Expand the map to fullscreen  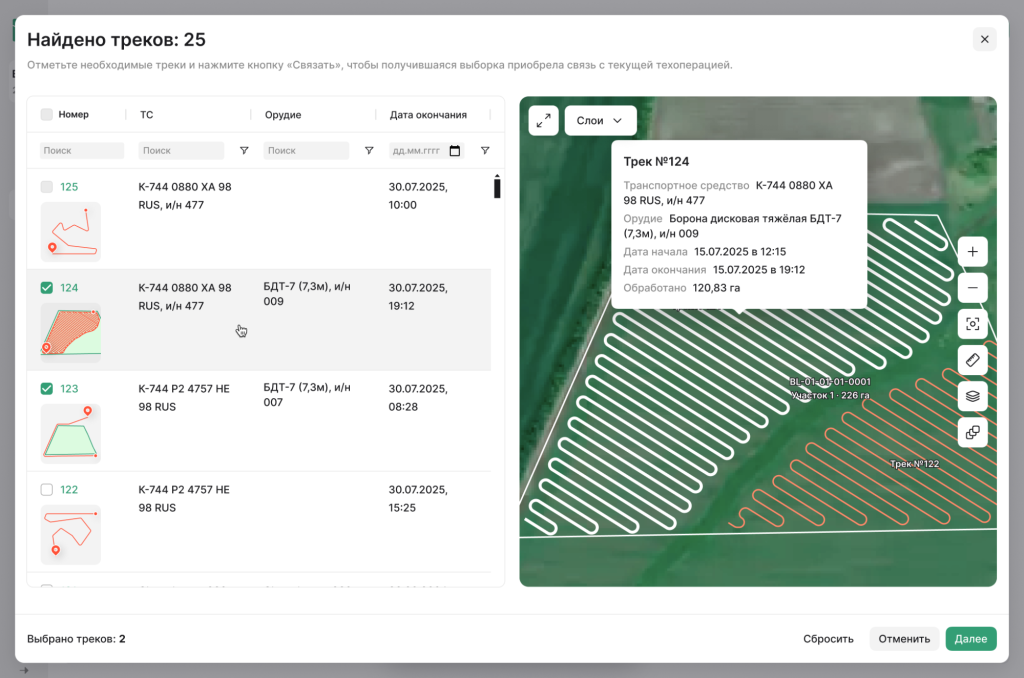coord(543,120)
